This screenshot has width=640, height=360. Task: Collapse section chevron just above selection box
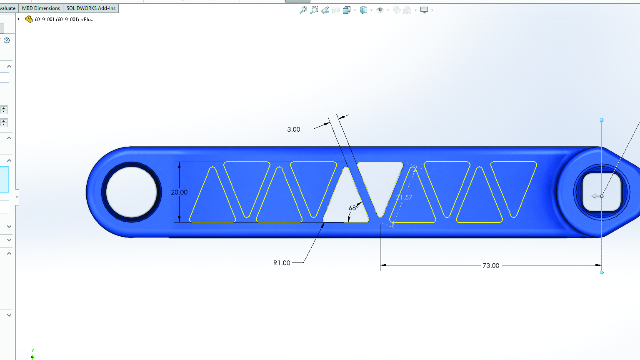click(9, 160)
